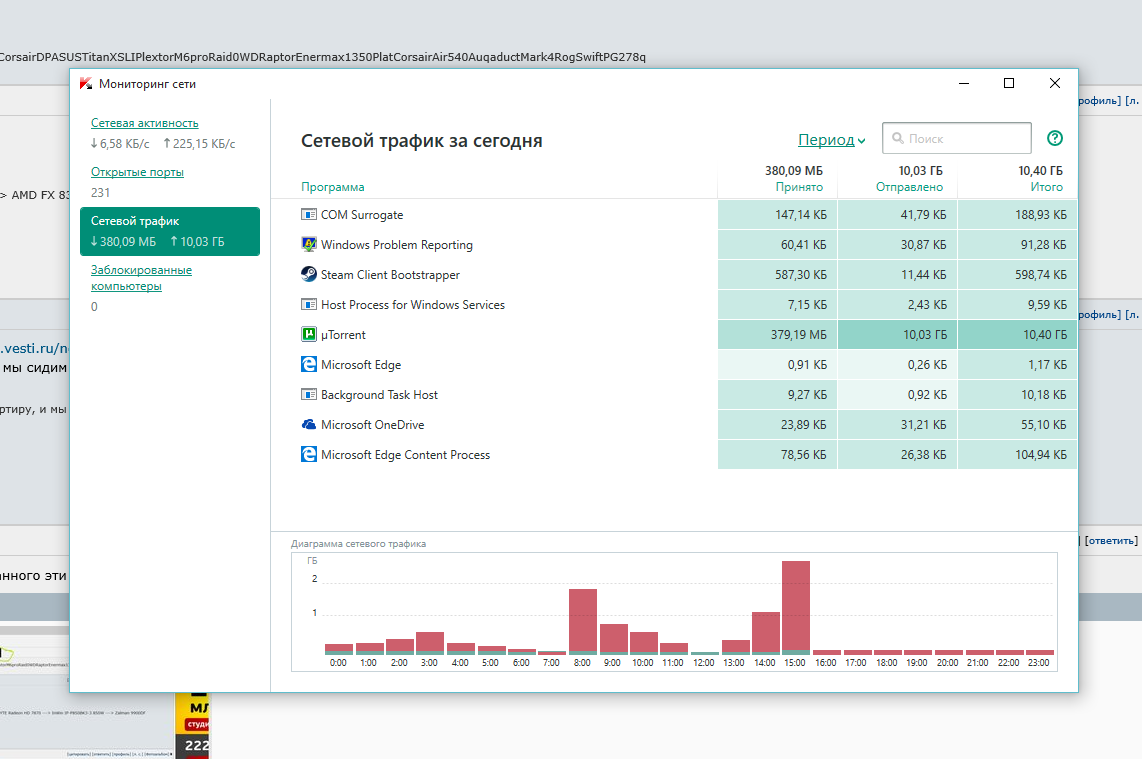Select the Сетевой трафик tab
The width and height of the screenshot is (1142, 759).
point(170,231)
